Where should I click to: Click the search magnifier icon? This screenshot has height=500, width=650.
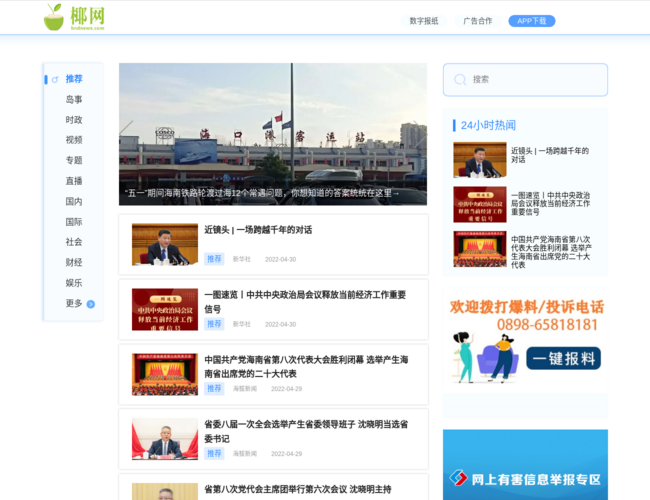460,79
